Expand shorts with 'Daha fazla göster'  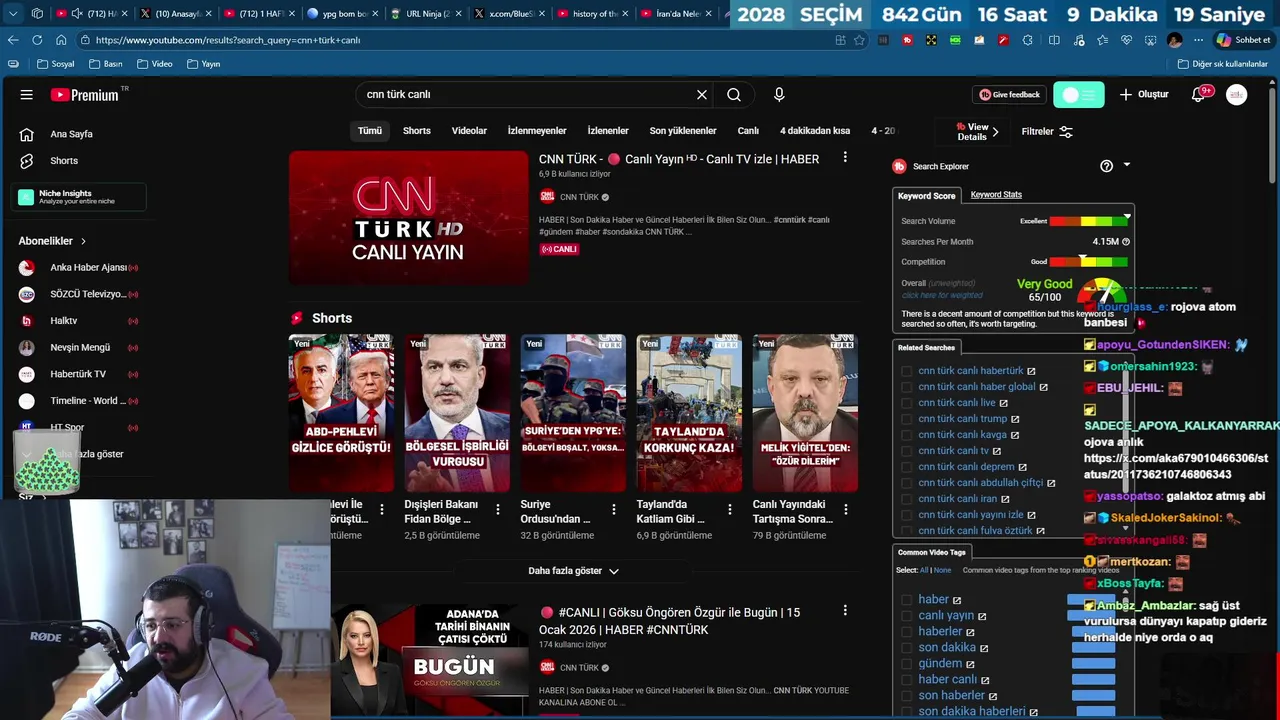[573, 571]
